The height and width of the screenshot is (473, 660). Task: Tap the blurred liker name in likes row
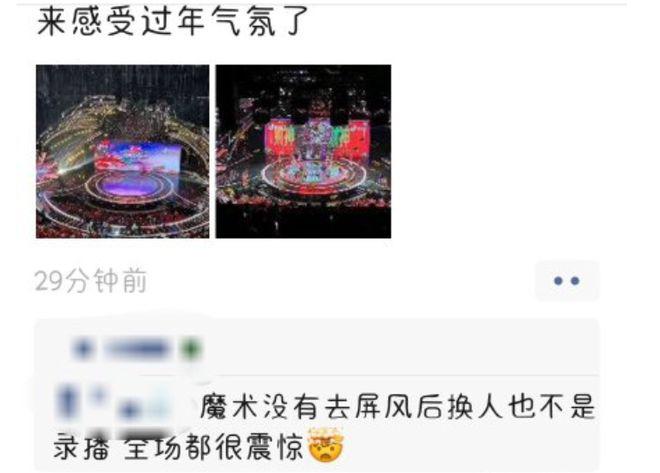pos(137,349)
